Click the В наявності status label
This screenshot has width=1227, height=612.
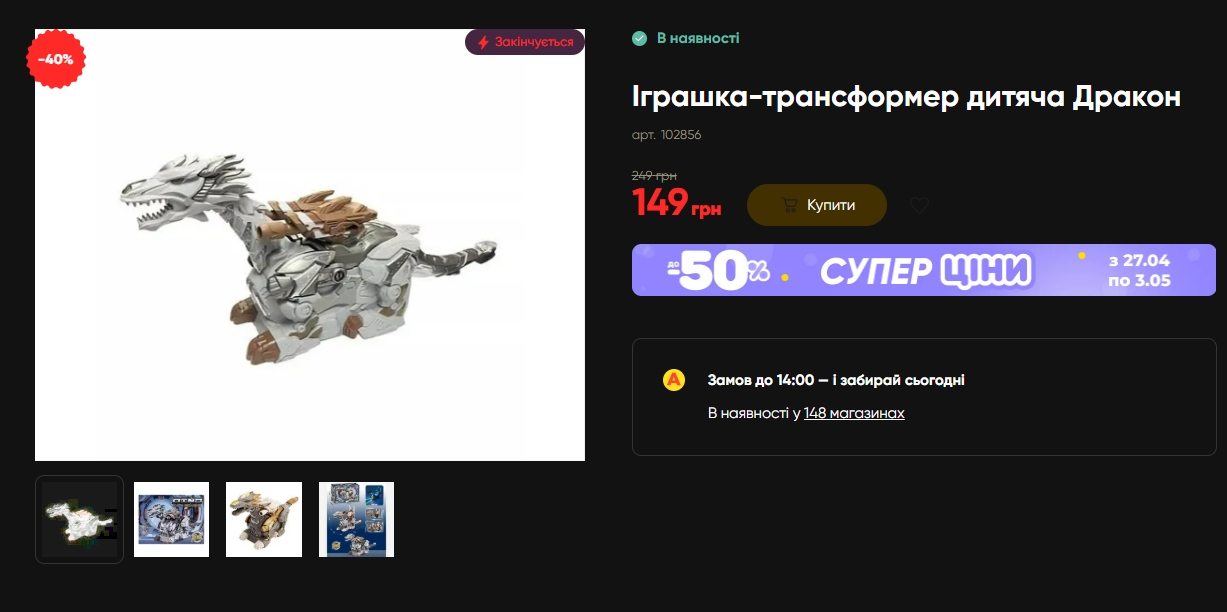(698, 39)
